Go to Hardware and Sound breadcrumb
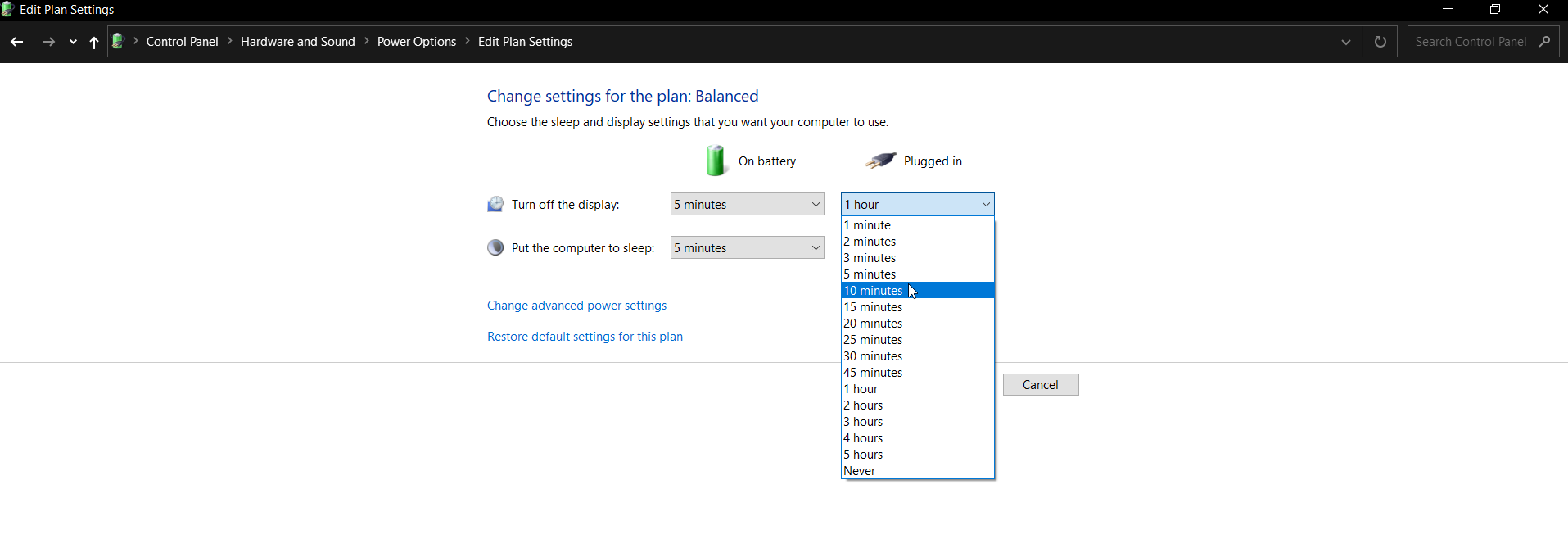The height and width of the screenshot is (557, 1568). click(297, 42)
